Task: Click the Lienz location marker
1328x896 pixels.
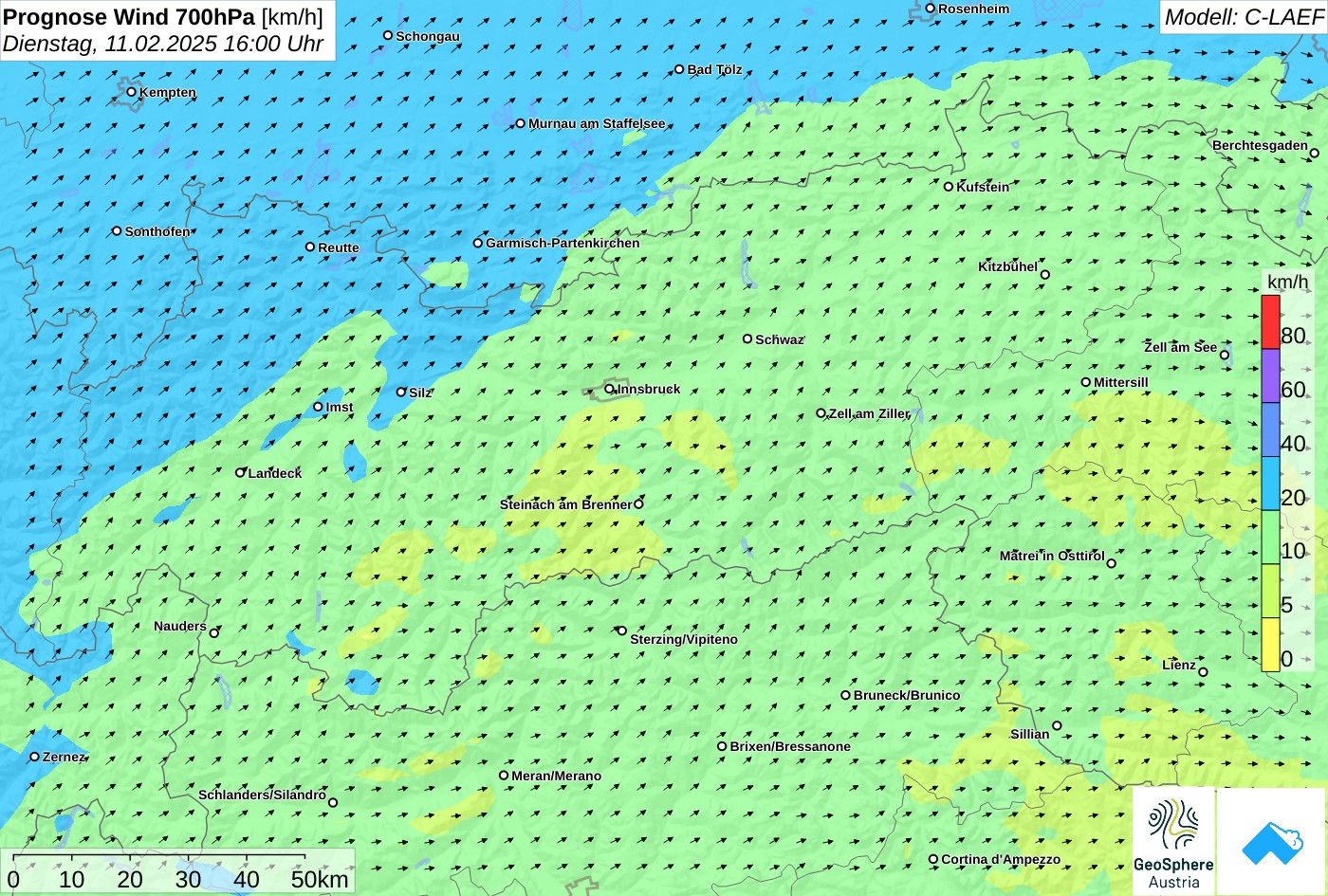Action: 1203,672
